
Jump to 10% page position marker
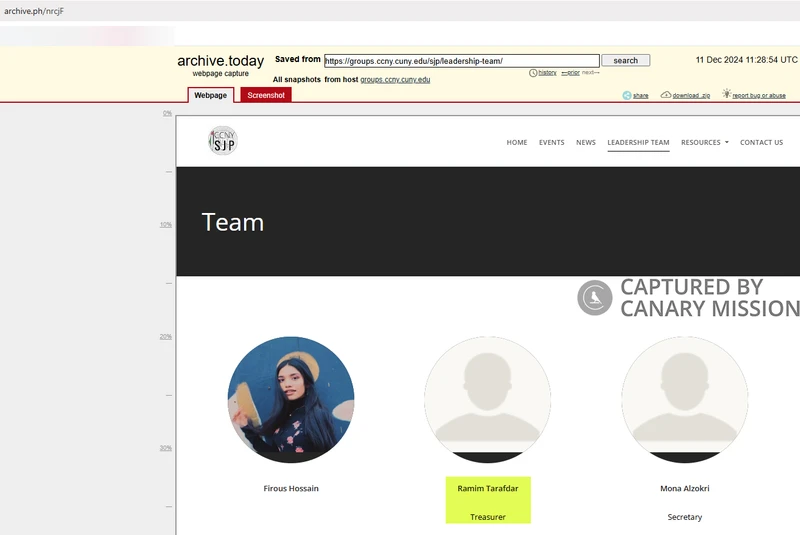point(166,225)
